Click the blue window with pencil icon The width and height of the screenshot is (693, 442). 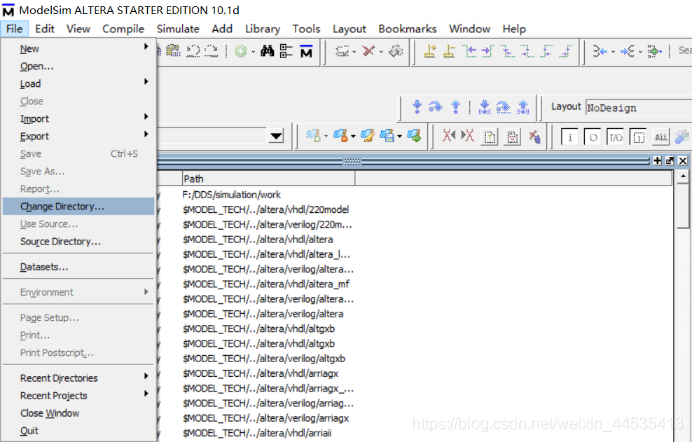(x=368, y=136)
